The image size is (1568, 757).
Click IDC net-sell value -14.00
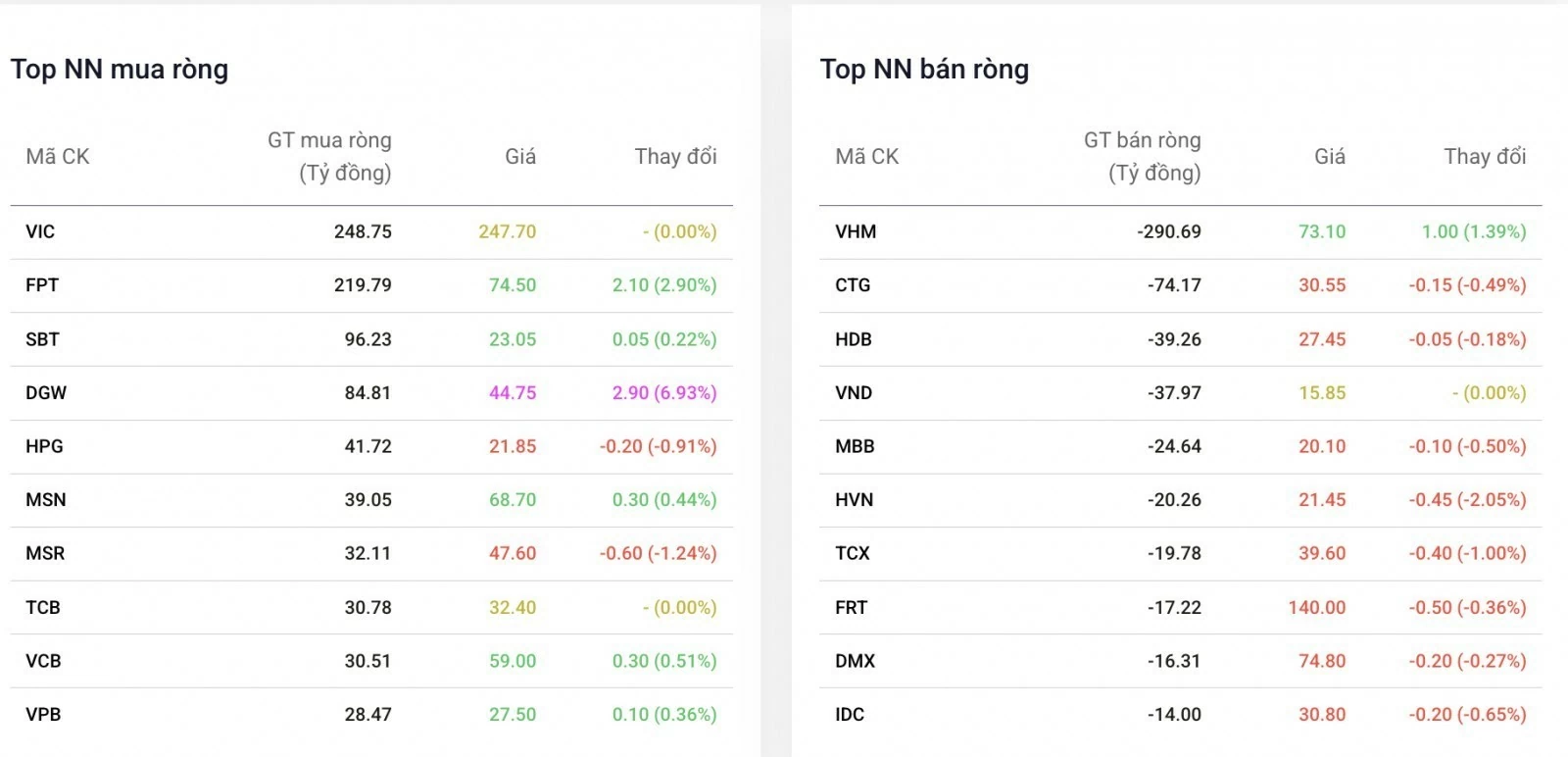pos(1174,714)
